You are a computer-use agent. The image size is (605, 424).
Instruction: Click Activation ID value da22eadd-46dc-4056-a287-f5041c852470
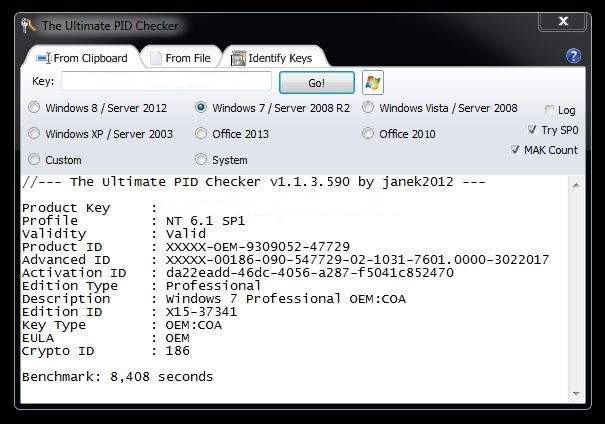[310, 273]
